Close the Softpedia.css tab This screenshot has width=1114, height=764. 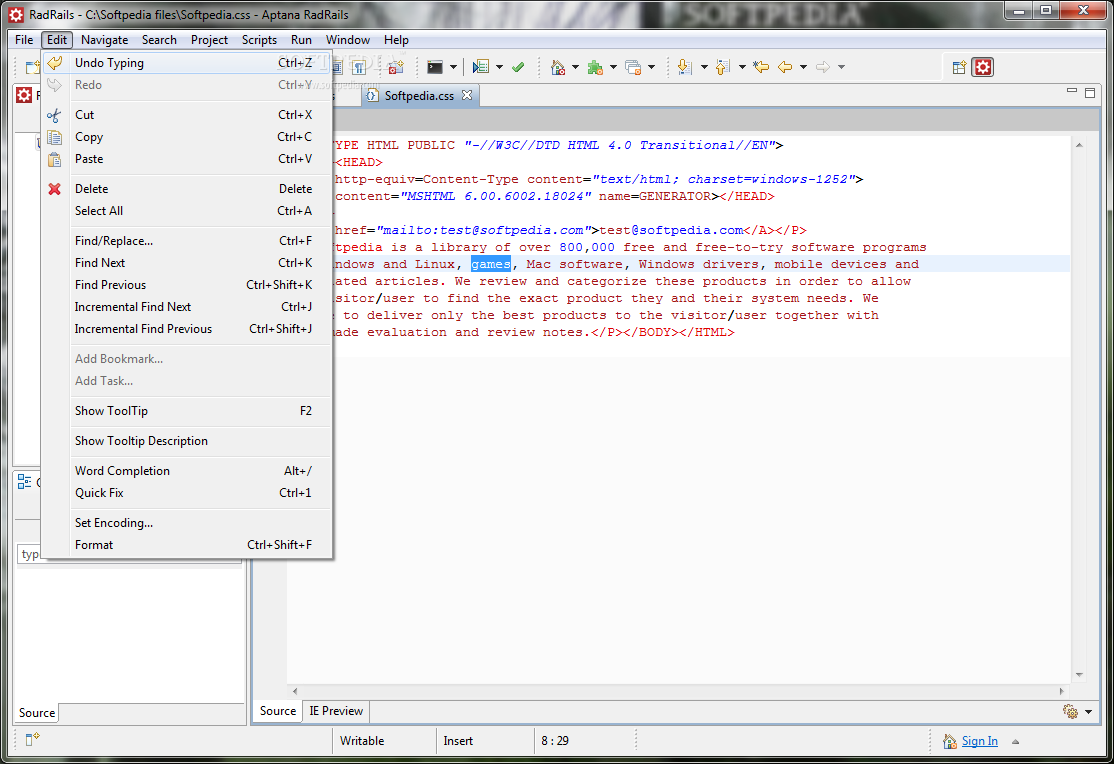tap(467, 95)
